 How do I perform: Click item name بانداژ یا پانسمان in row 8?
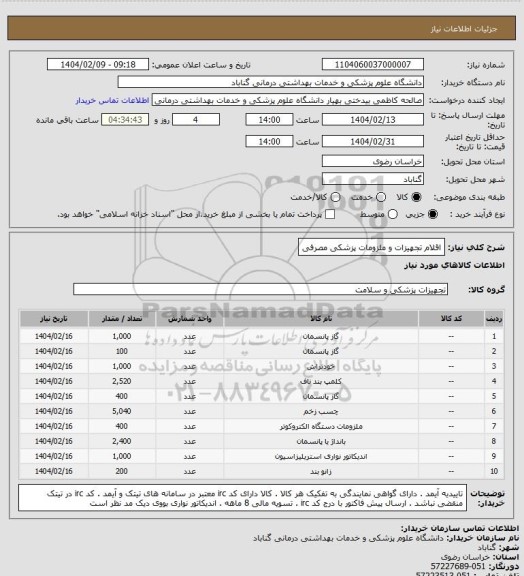point(321,441)
